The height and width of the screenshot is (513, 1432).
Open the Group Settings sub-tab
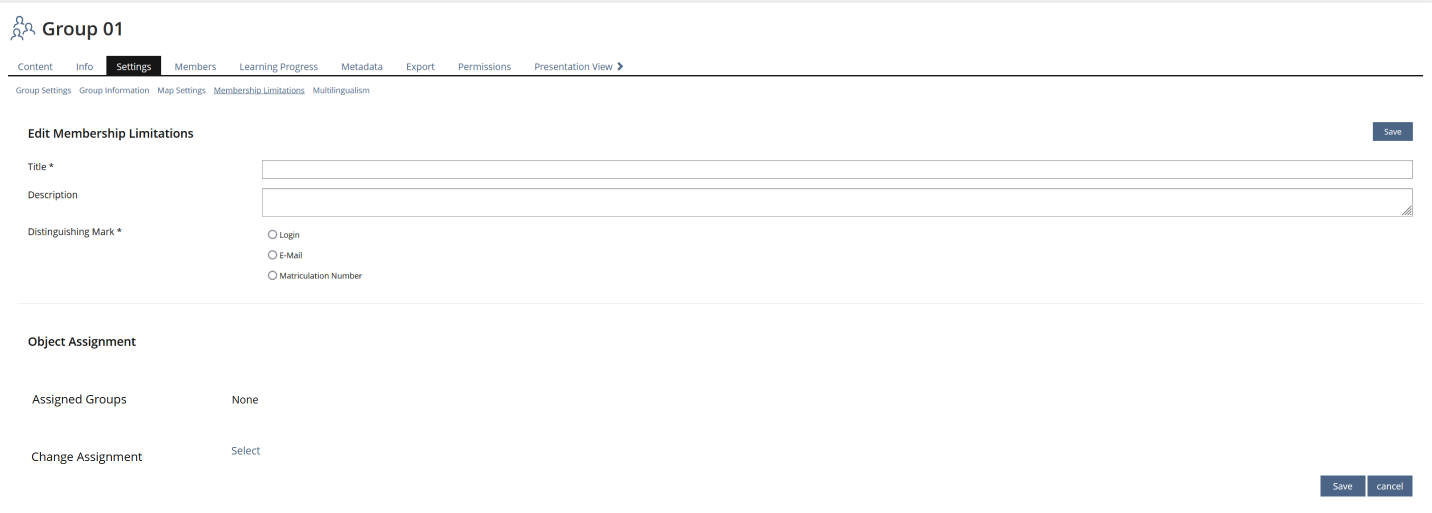(x=43, y=90)
